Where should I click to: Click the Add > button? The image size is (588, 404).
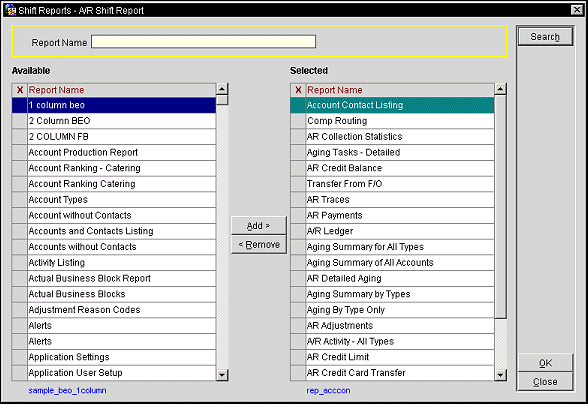[x=259, y=225]
